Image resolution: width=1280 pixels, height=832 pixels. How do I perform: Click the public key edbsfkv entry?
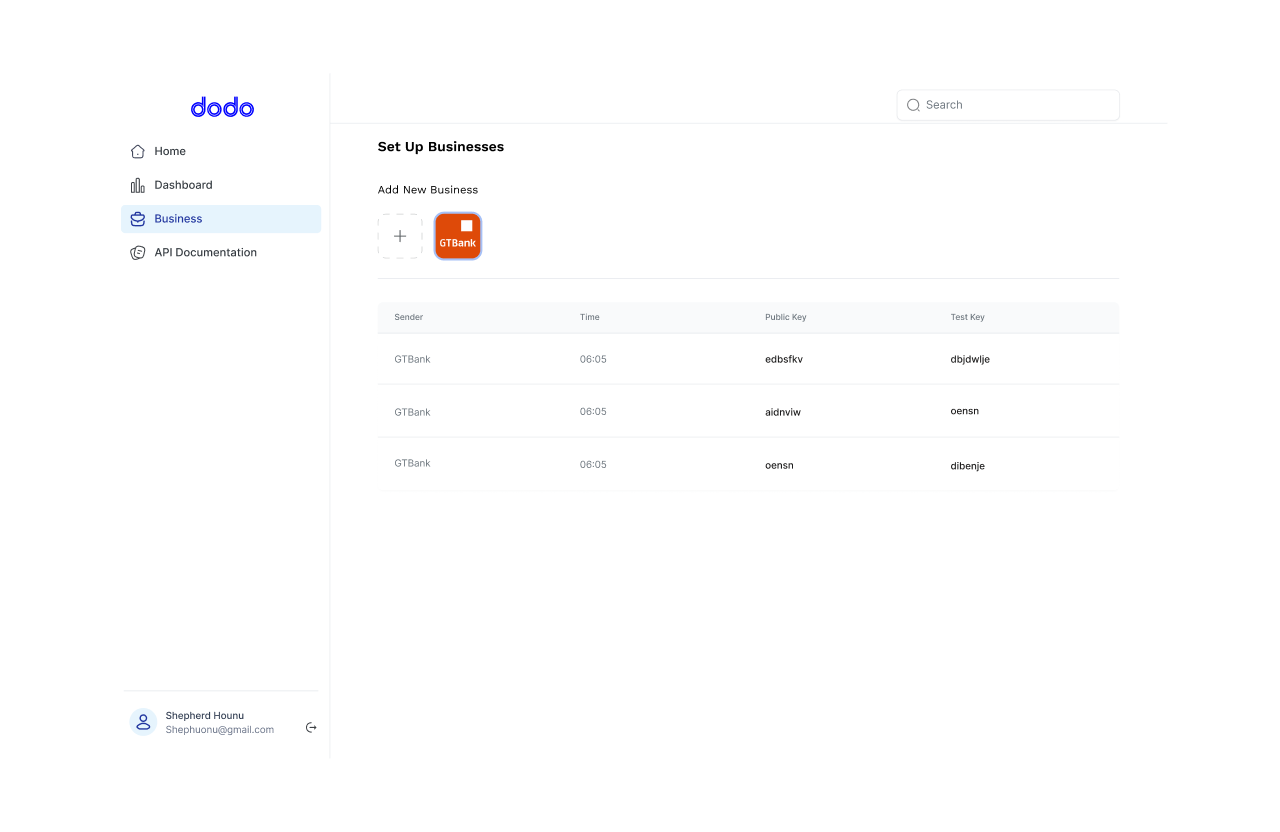tap(785, 359)
